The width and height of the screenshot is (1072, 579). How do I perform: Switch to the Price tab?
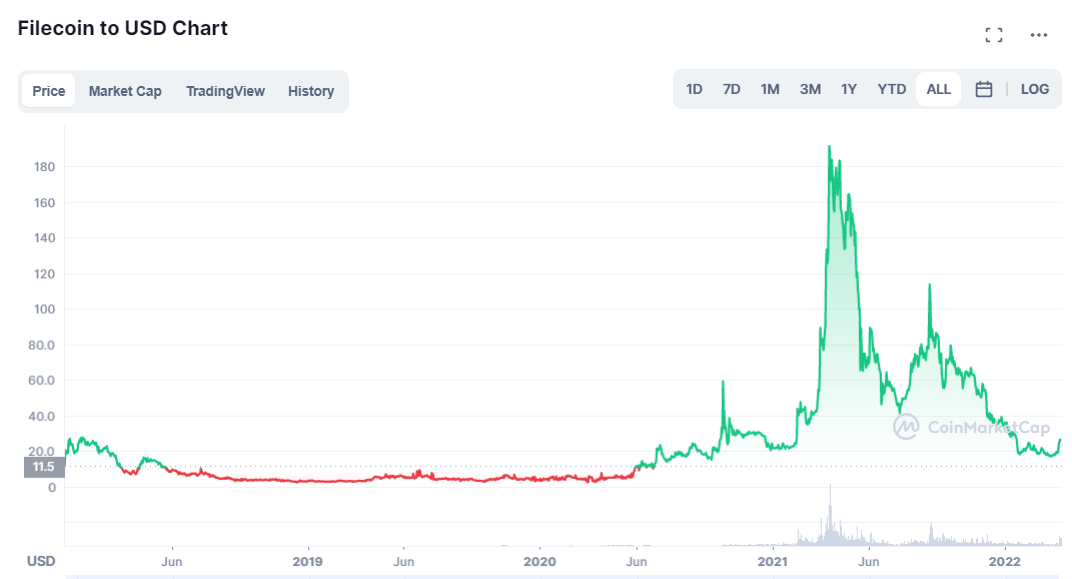[x=48, y=91]
